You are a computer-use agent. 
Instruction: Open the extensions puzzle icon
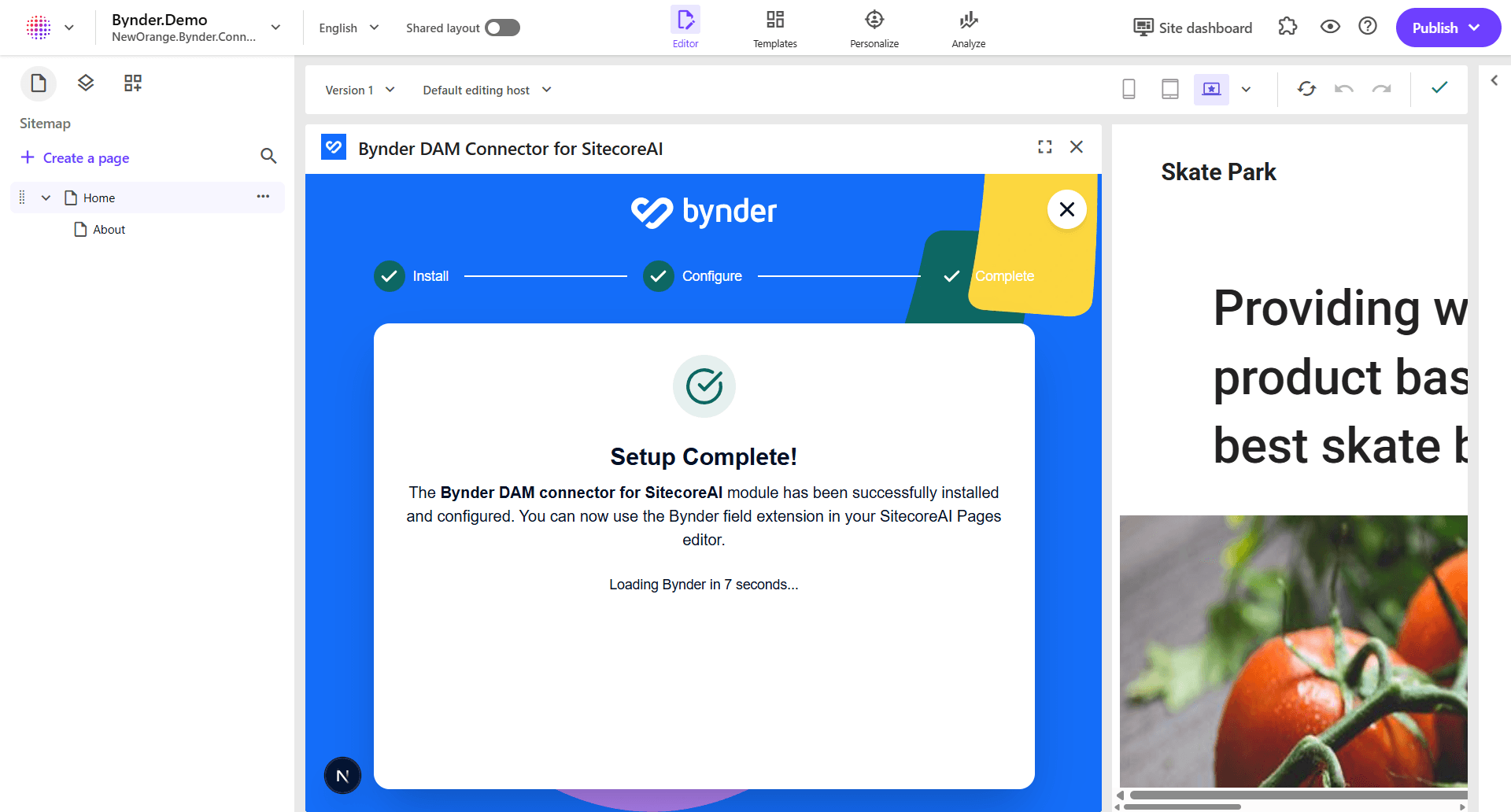pos(1287,27)
